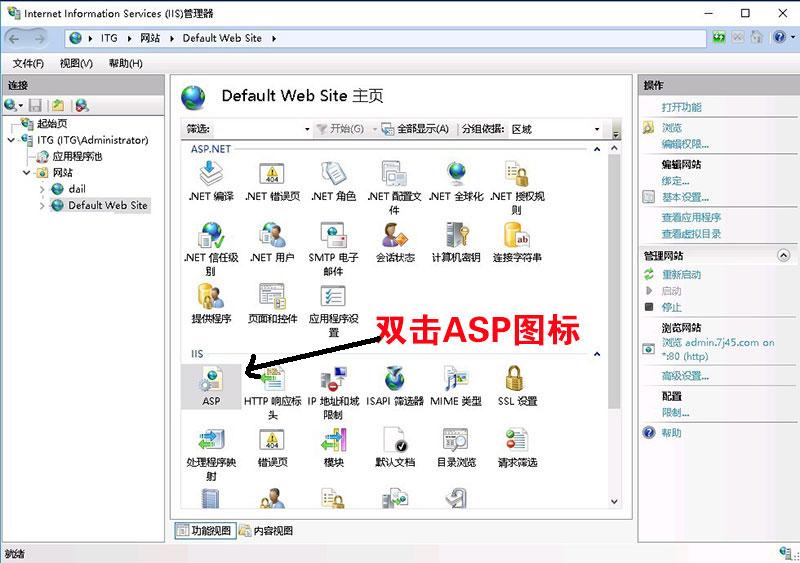Open the .NET 用户 feature icon
The width and height of the screenshot is (800, 563).
(x=272, y=235)
